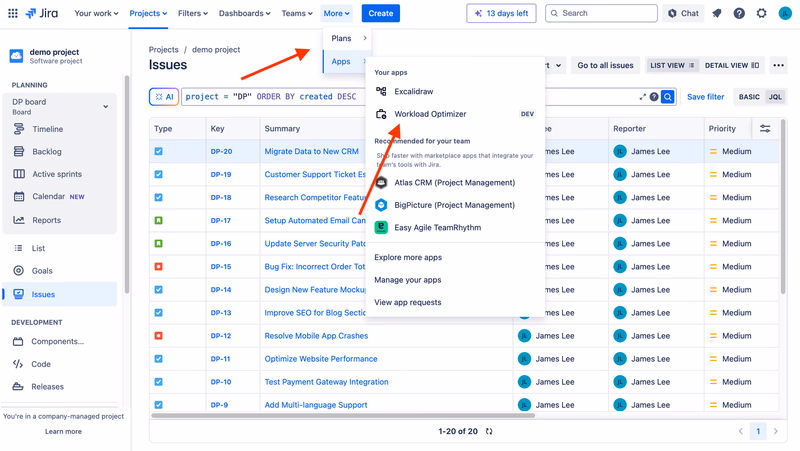Expand the DP board chevron
This screenshot has width=800, height=451.
pos(106,107)
